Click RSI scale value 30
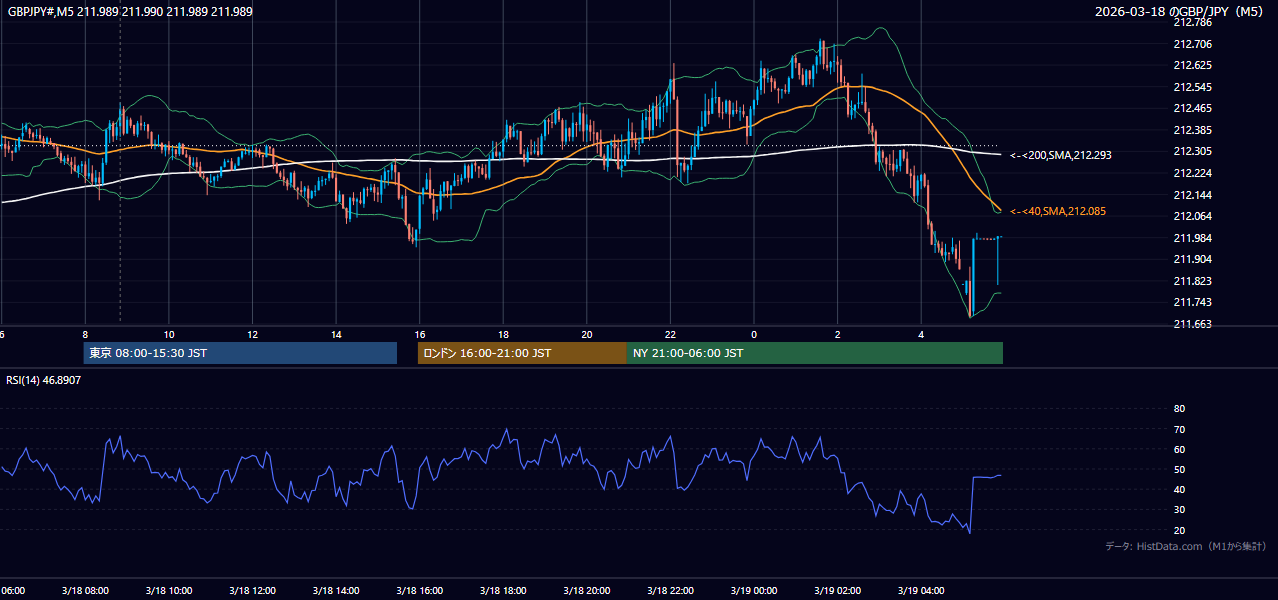Viewport: 1278px width, 600px height. (x=1179, y=509)
